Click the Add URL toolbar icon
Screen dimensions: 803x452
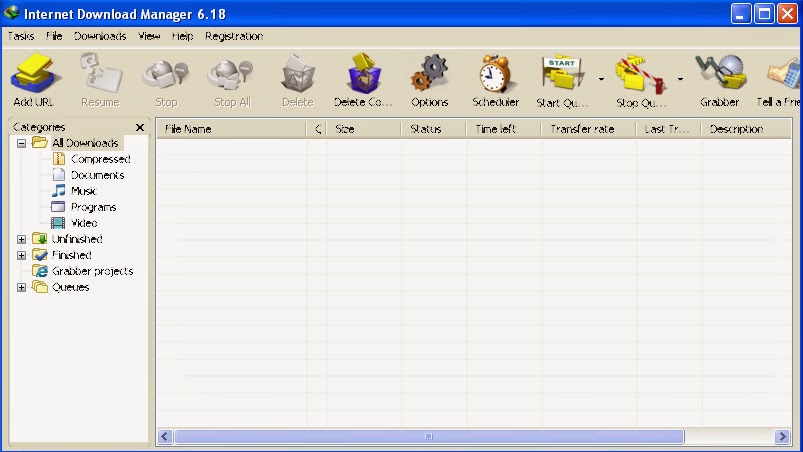[34, 75]
